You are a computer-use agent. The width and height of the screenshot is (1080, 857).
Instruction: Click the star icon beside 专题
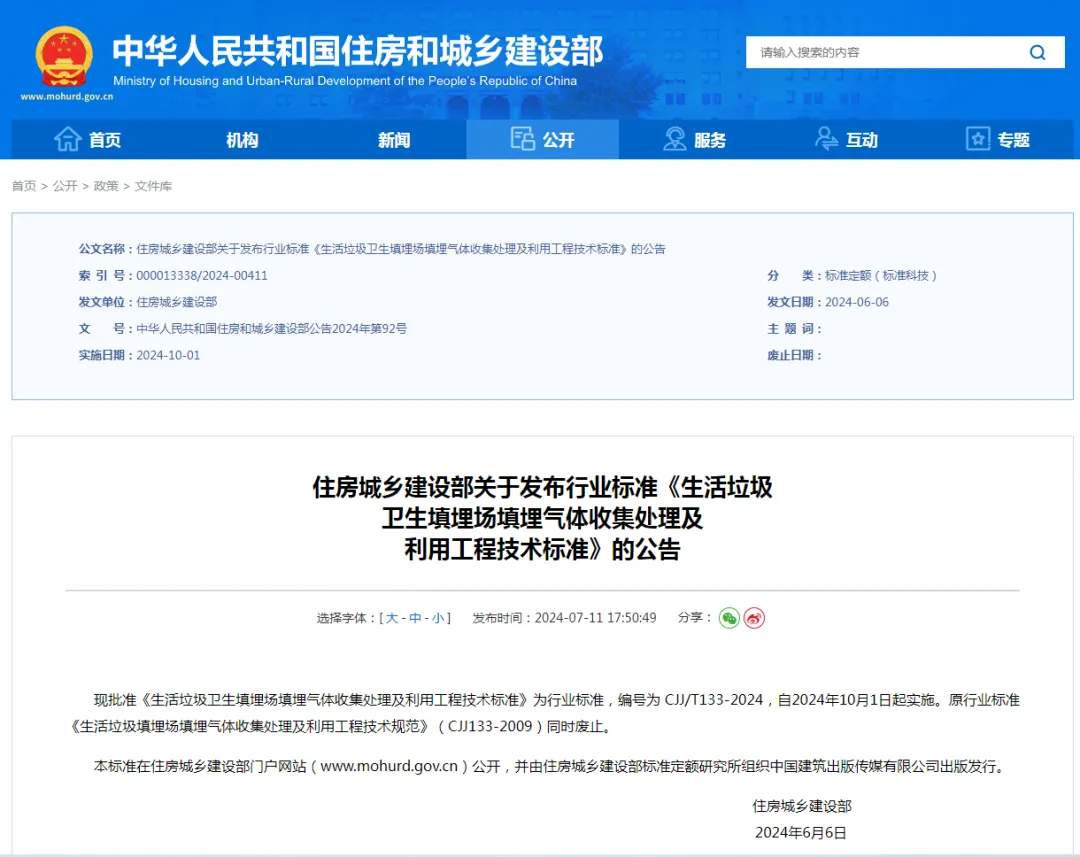tap(977, 140)
